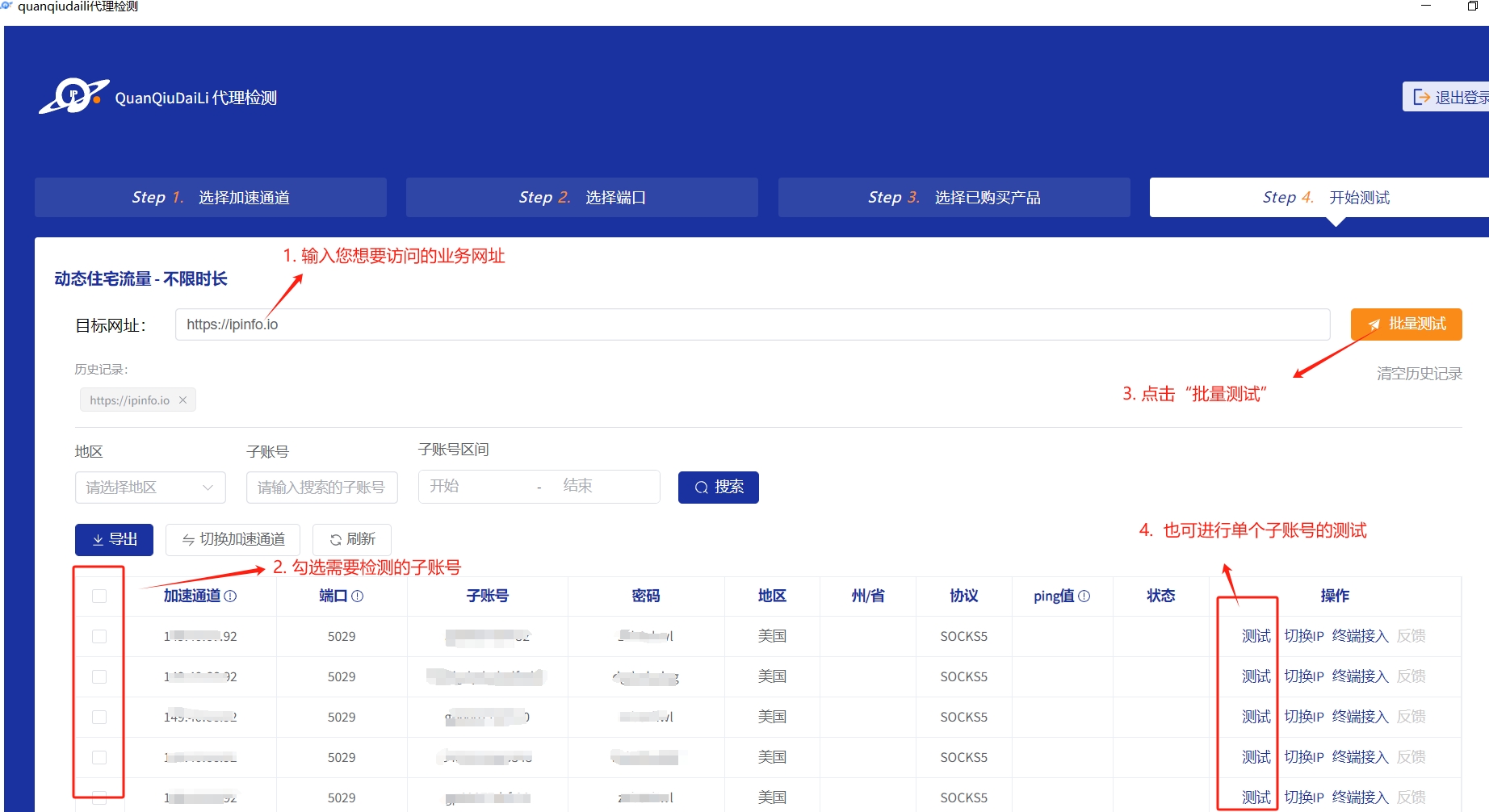Click 测试 link in the first row

click(x=1256, y=637)
